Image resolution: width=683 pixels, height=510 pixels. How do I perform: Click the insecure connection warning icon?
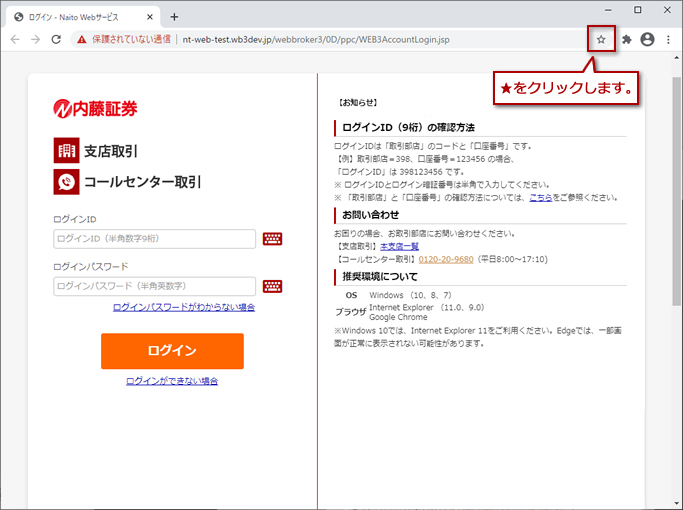click(83, 40)
